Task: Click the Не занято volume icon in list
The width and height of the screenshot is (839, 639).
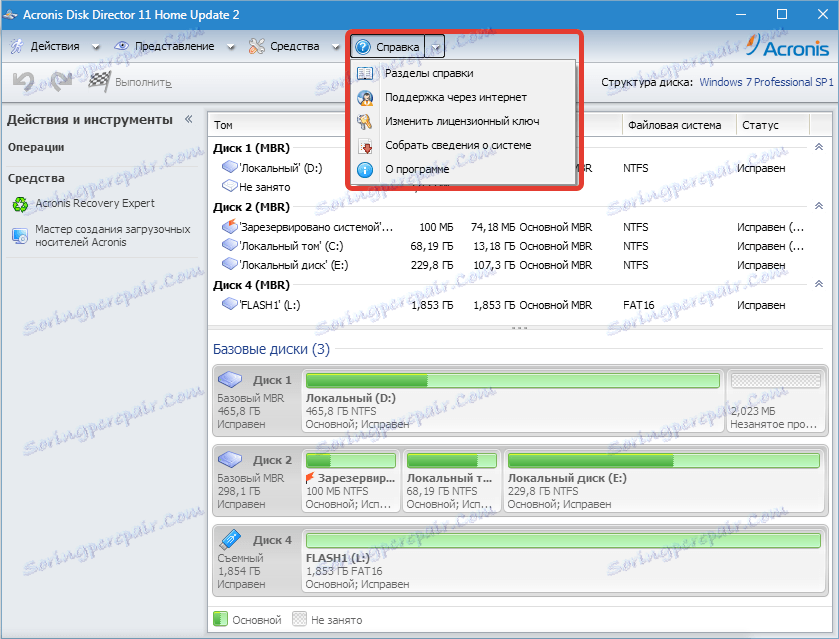Action: (x=230, y=186)
